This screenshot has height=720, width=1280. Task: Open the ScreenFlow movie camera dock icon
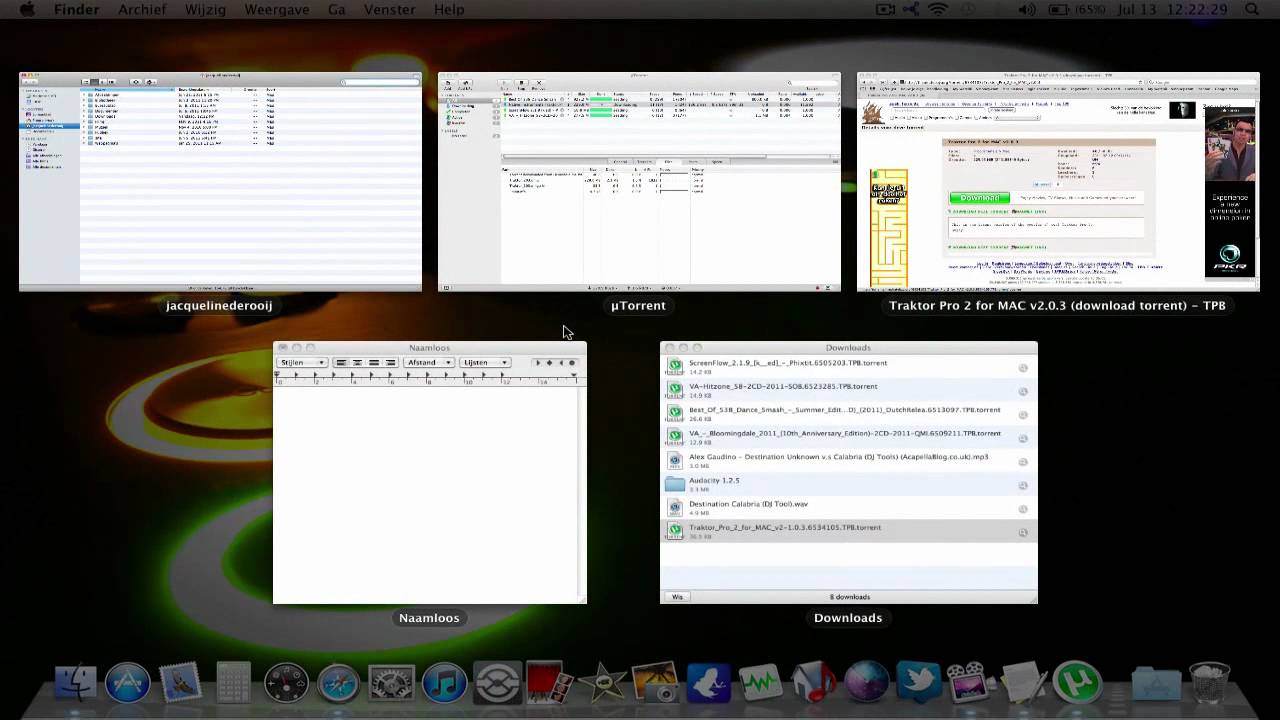coord(971,683)
